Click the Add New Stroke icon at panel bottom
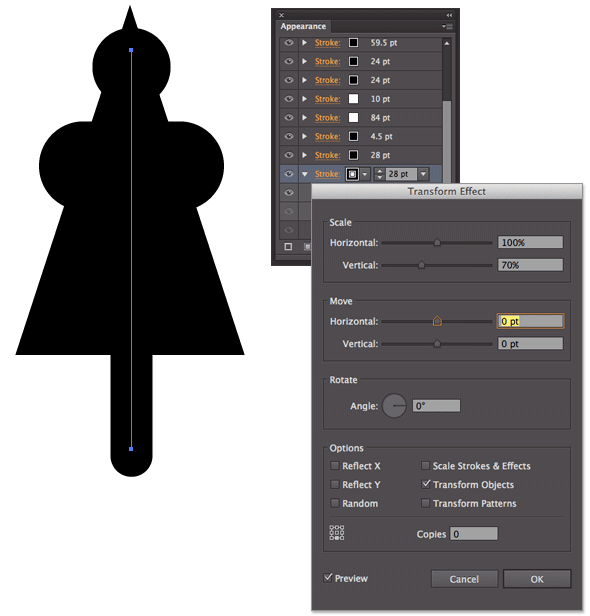Screen dimensions: 590x616 (288, 246)
